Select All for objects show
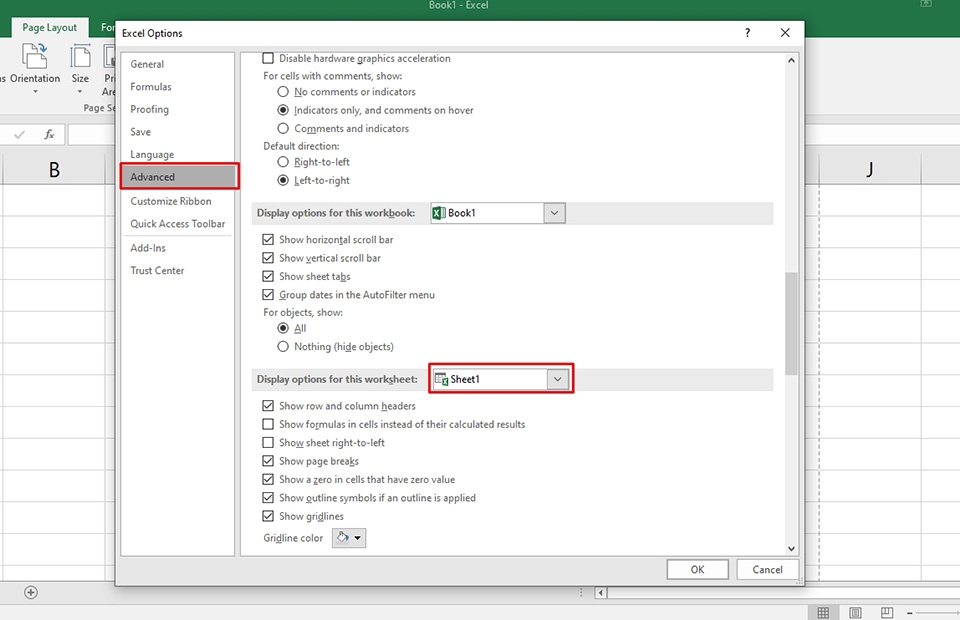The width and height of the screenshot is (960, 620). 283,328
